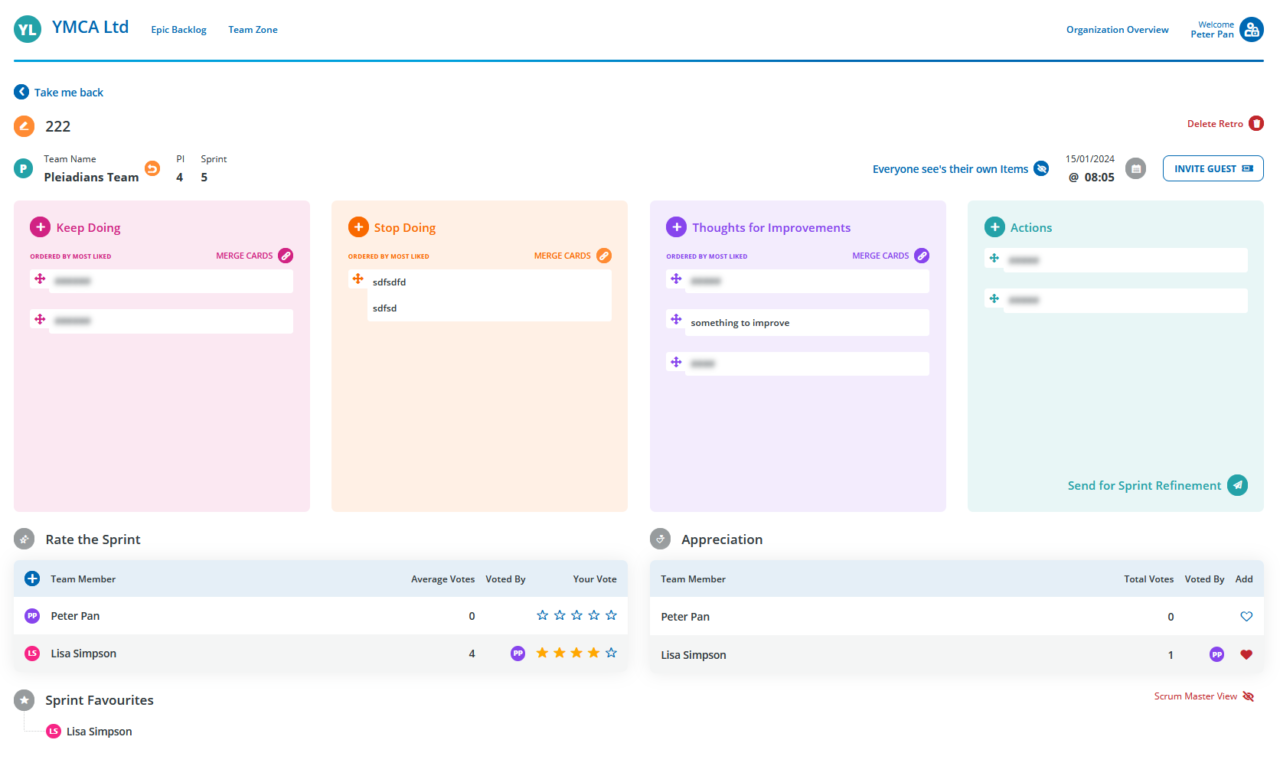Click the red Delete Retro trash icon
The width and height of the screenshot is (1280, 766).
coord(1256,124)
